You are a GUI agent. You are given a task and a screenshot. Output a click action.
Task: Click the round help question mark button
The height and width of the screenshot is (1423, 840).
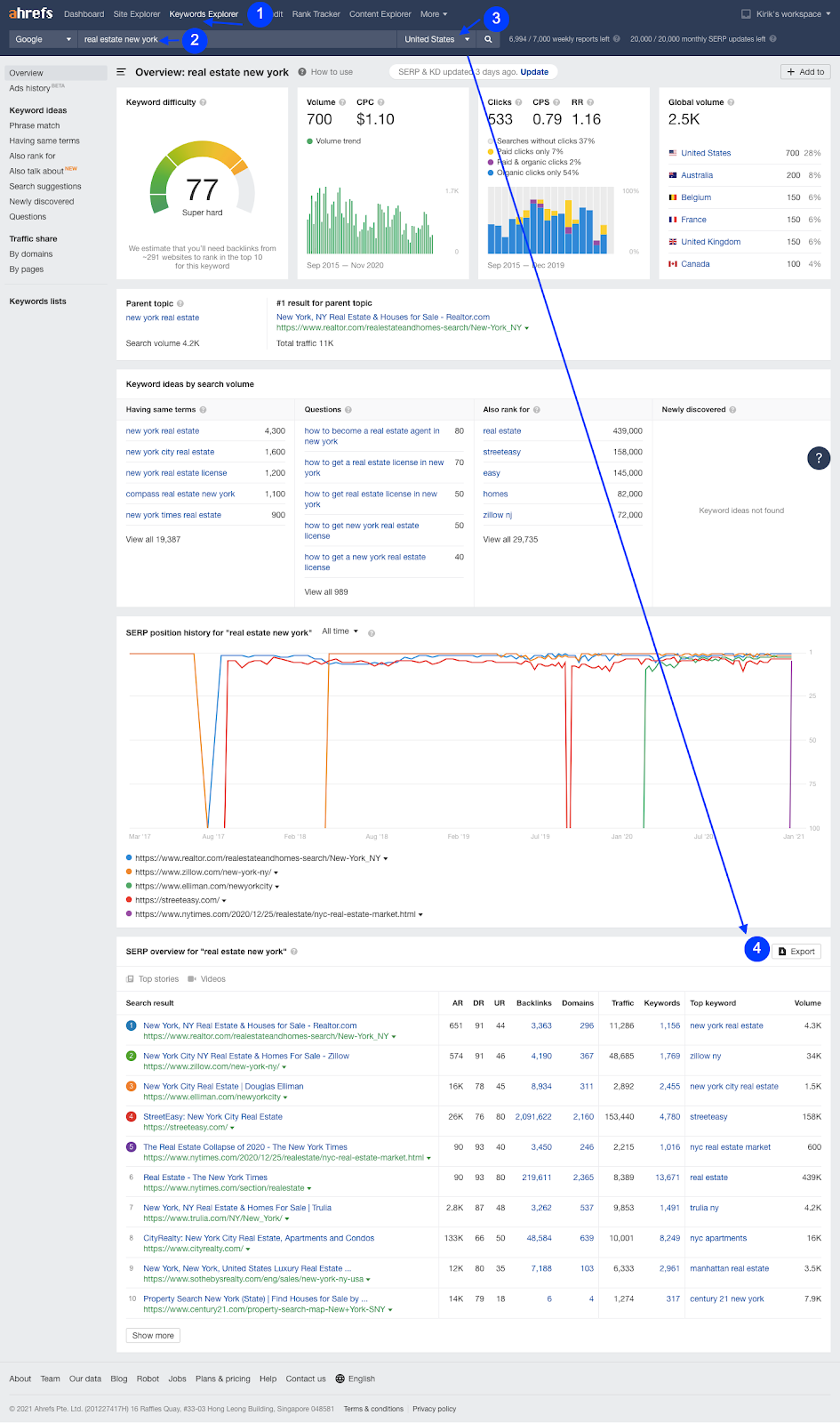pos(819,458)
